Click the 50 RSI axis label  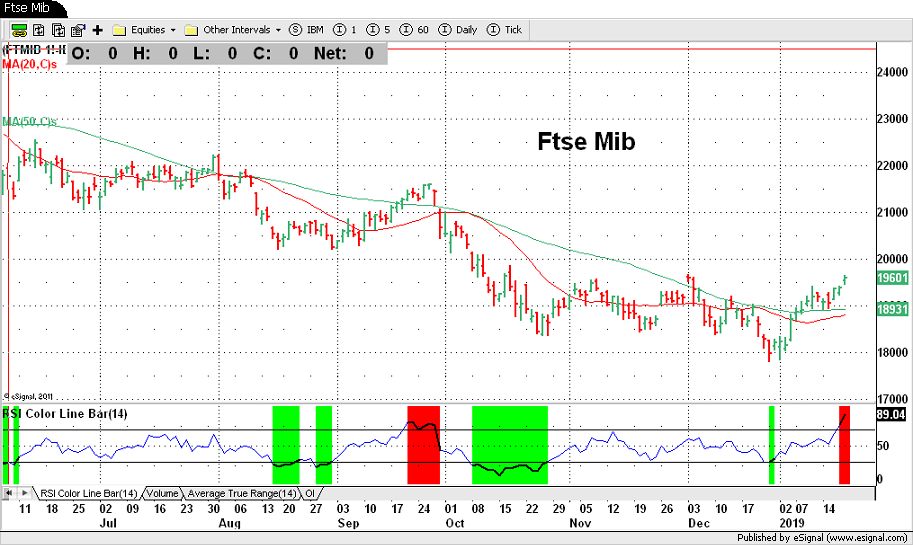pos(883,446)
